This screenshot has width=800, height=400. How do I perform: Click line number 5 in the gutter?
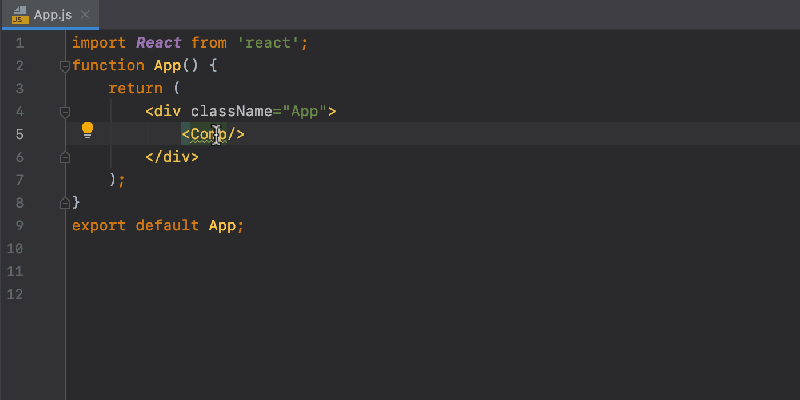tap(20, 134)
